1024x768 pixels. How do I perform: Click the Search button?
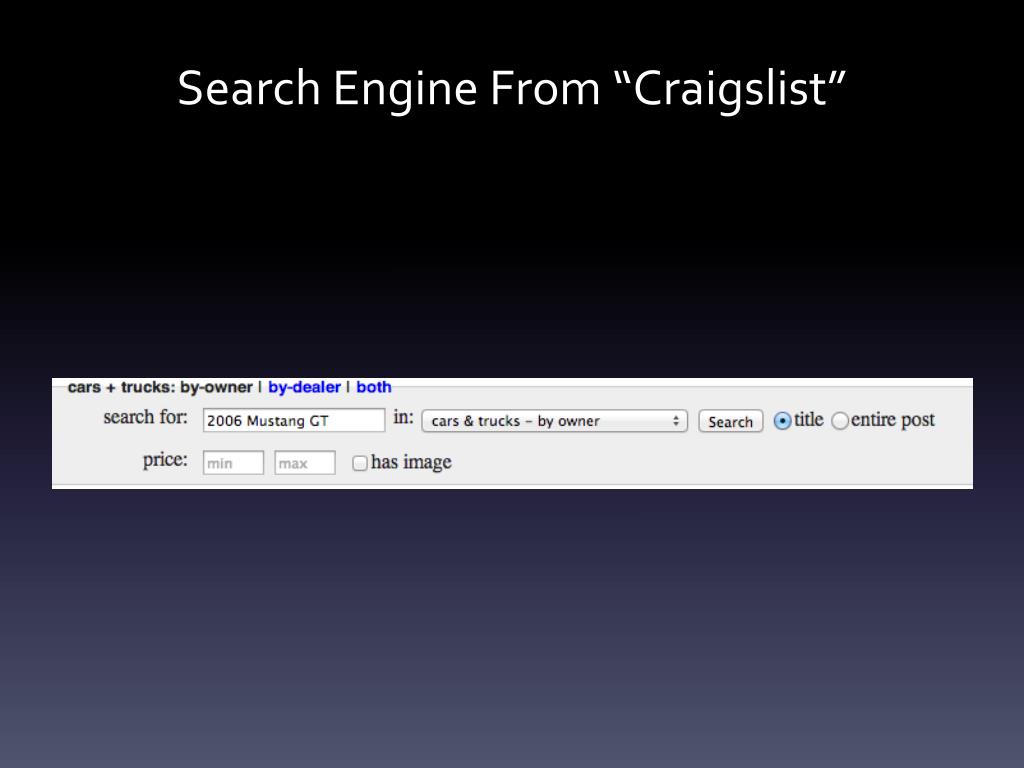(x=730, y=421)
